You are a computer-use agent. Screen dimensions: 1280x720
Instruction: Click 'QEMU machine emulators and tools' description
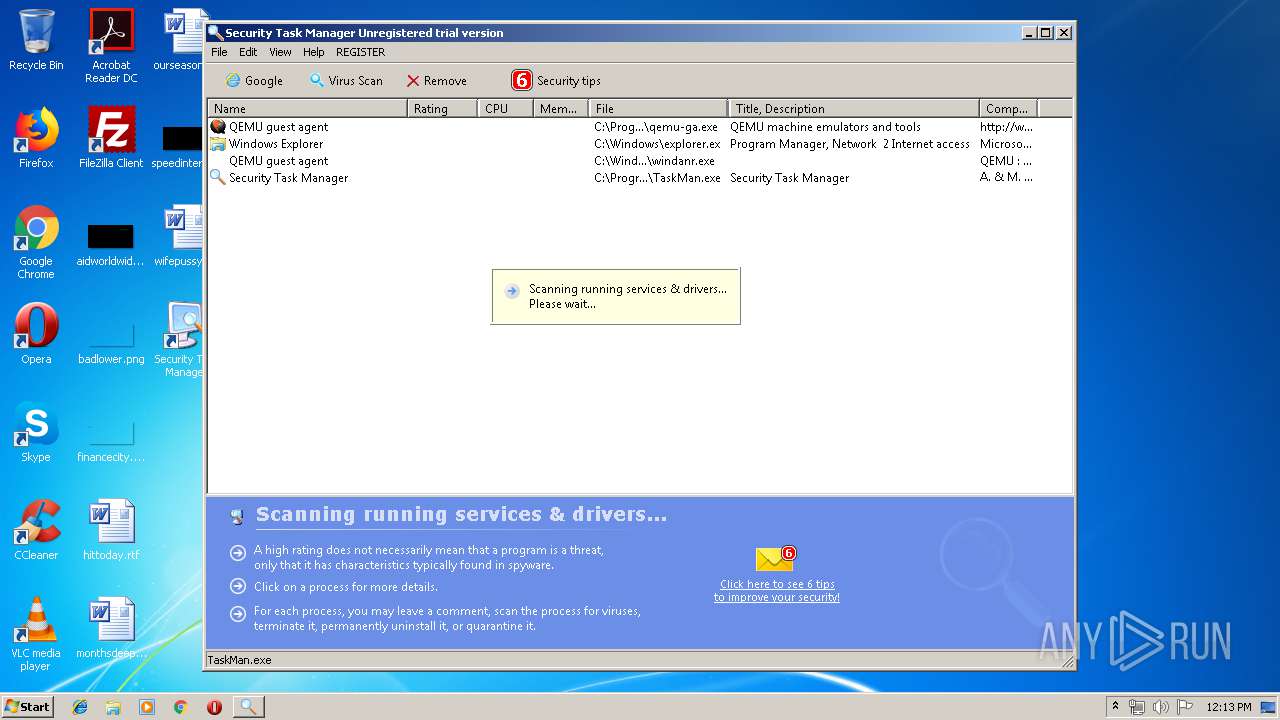coord(825,127)
